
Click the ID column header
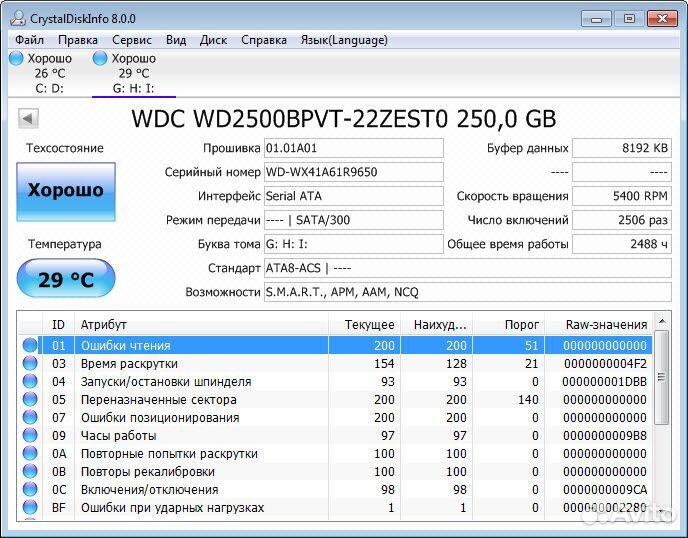click(x=58, y=325)
